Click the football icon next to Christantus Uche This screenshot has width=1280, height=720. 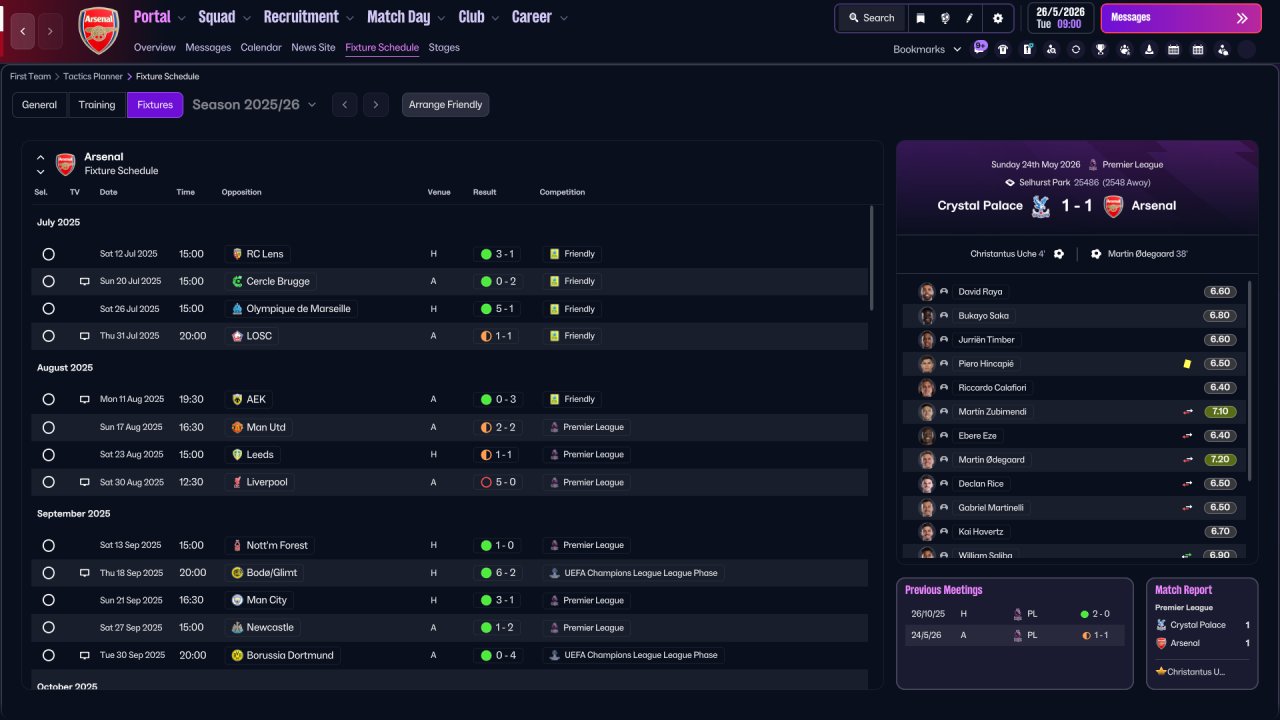pyautogui.click(x=1059, y=254)
